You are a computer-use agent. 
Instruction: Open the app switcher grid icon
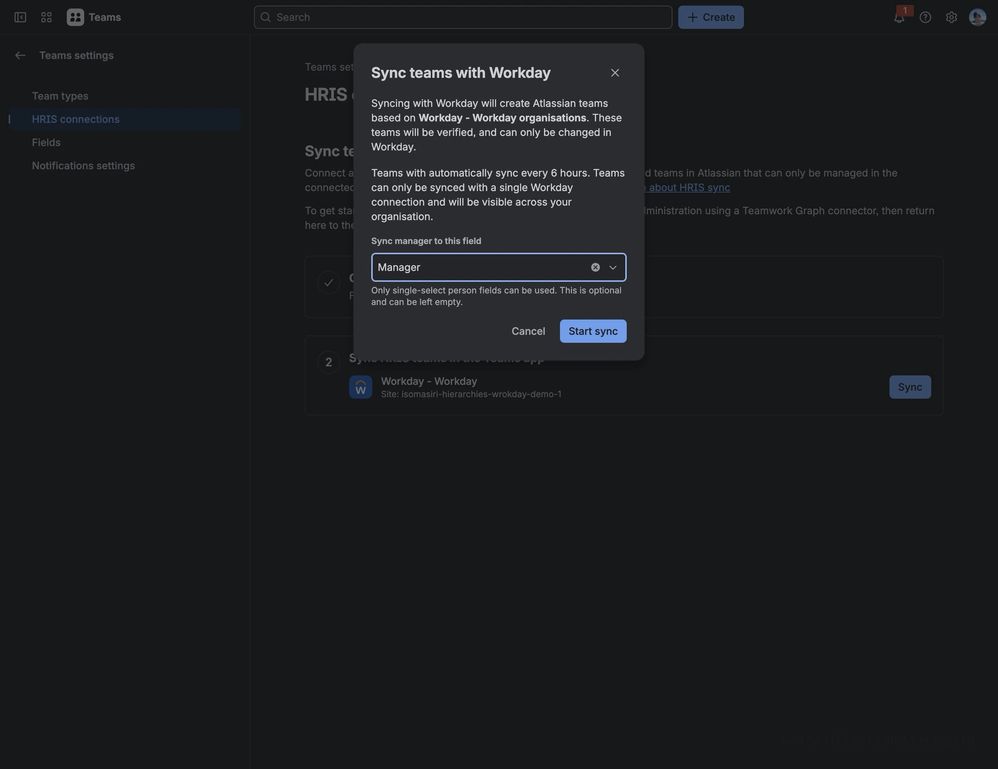46,17
